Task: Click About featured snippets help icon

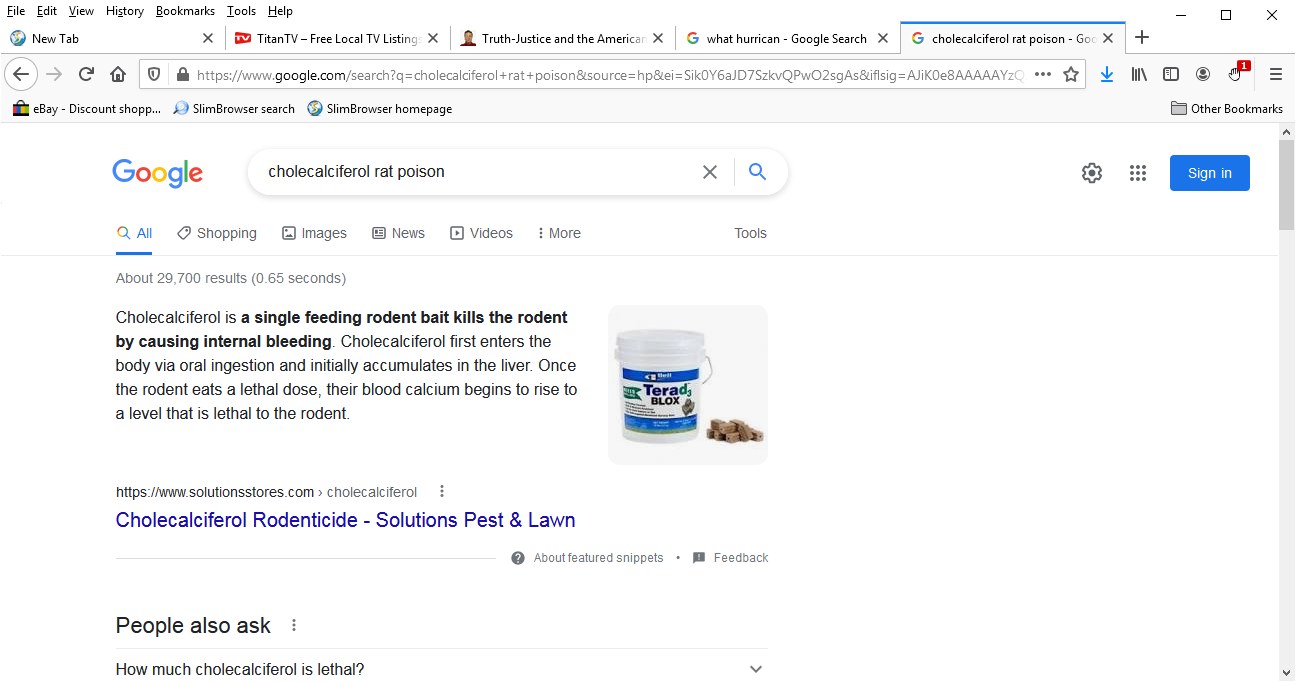Action: [518, 558]
